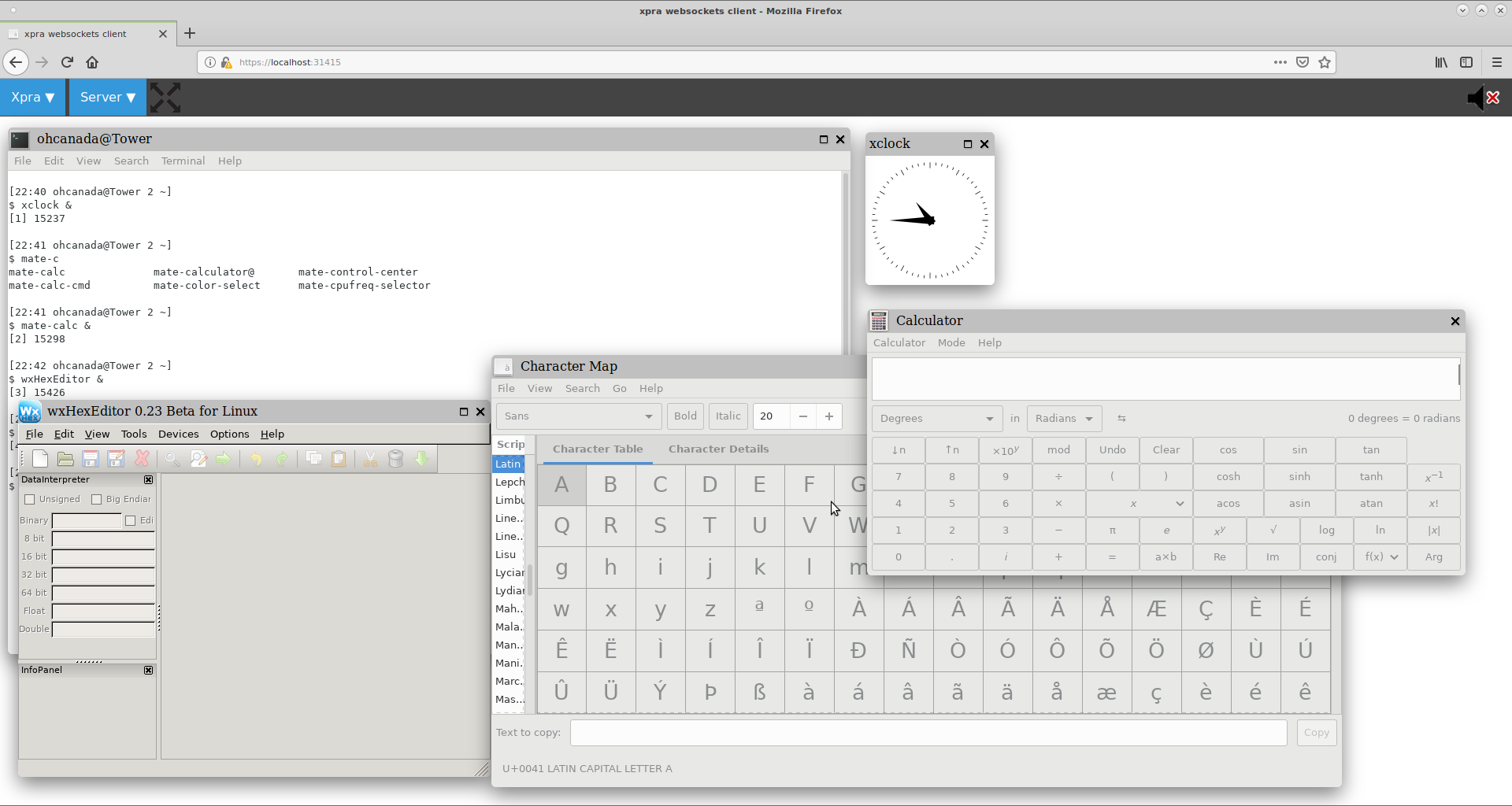Click Copy button in Character Map
Screen dimensions: 1512x806
1316,733
